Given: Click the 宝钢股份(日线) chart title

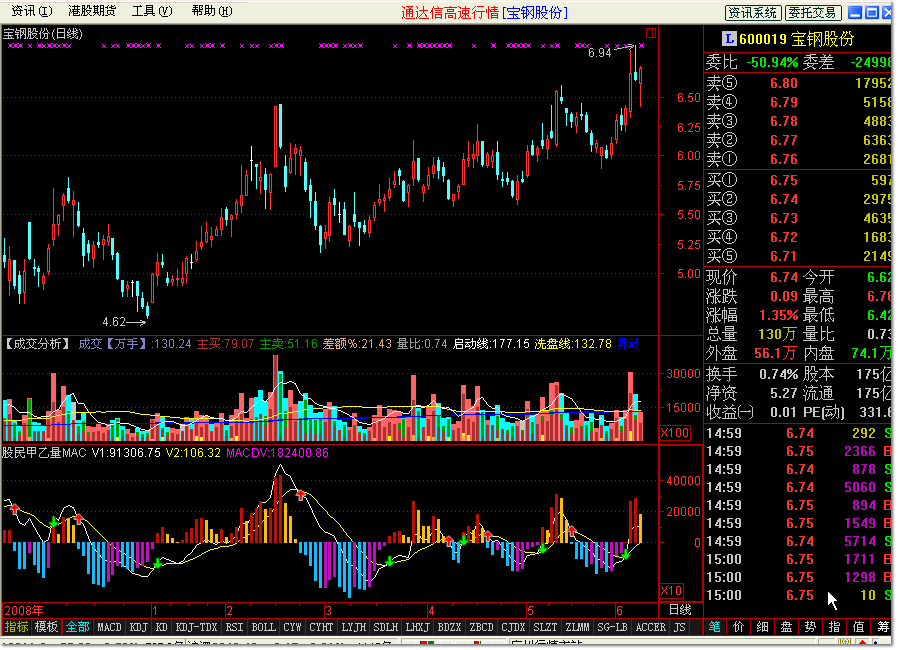Looking at the screenshot, I should coord(43,34).
